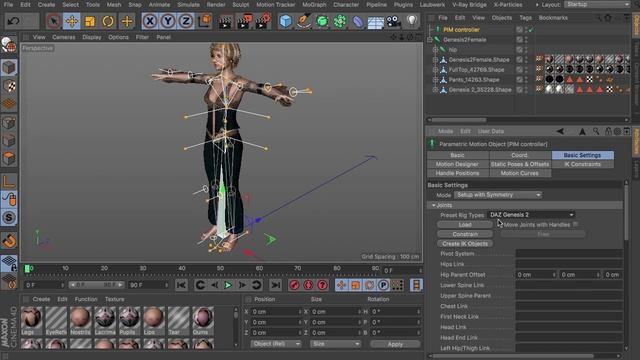Add a Cube primitive object

click(x=285, y=21)
